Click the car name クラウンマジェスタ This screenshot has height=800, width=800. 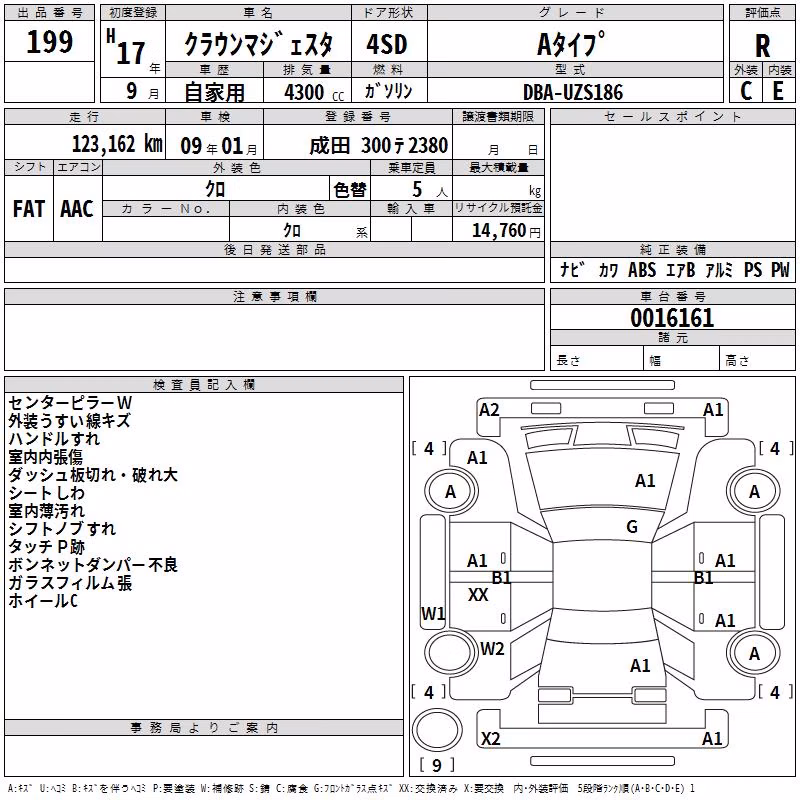tap(259, 44)
